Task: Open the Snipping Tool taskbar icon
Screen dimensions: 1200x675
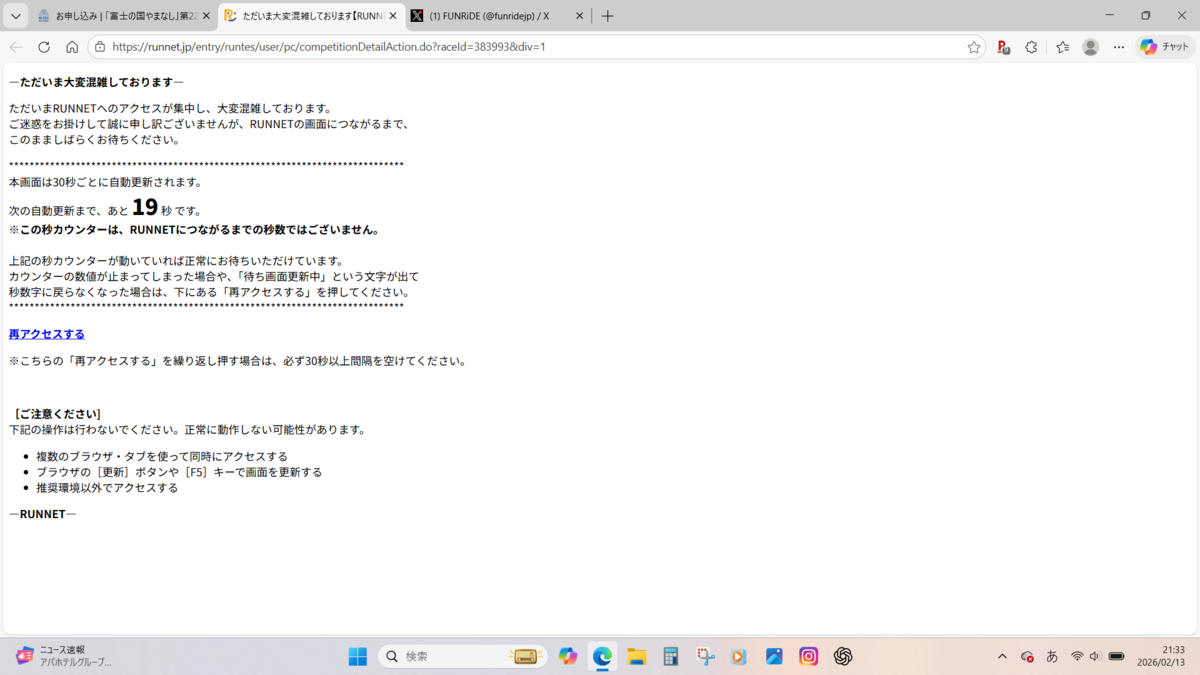Action: click(706, 656)
